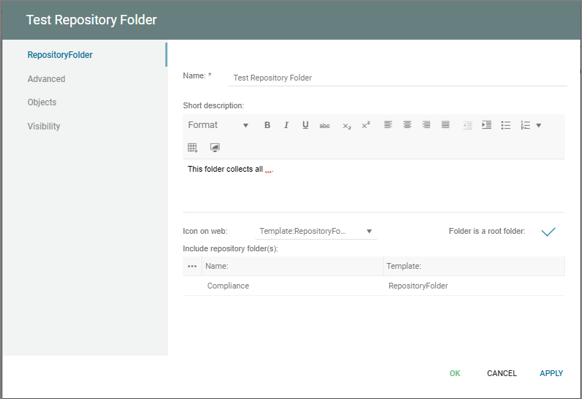
Task: Click the OK button
Action: coord(455,373)
